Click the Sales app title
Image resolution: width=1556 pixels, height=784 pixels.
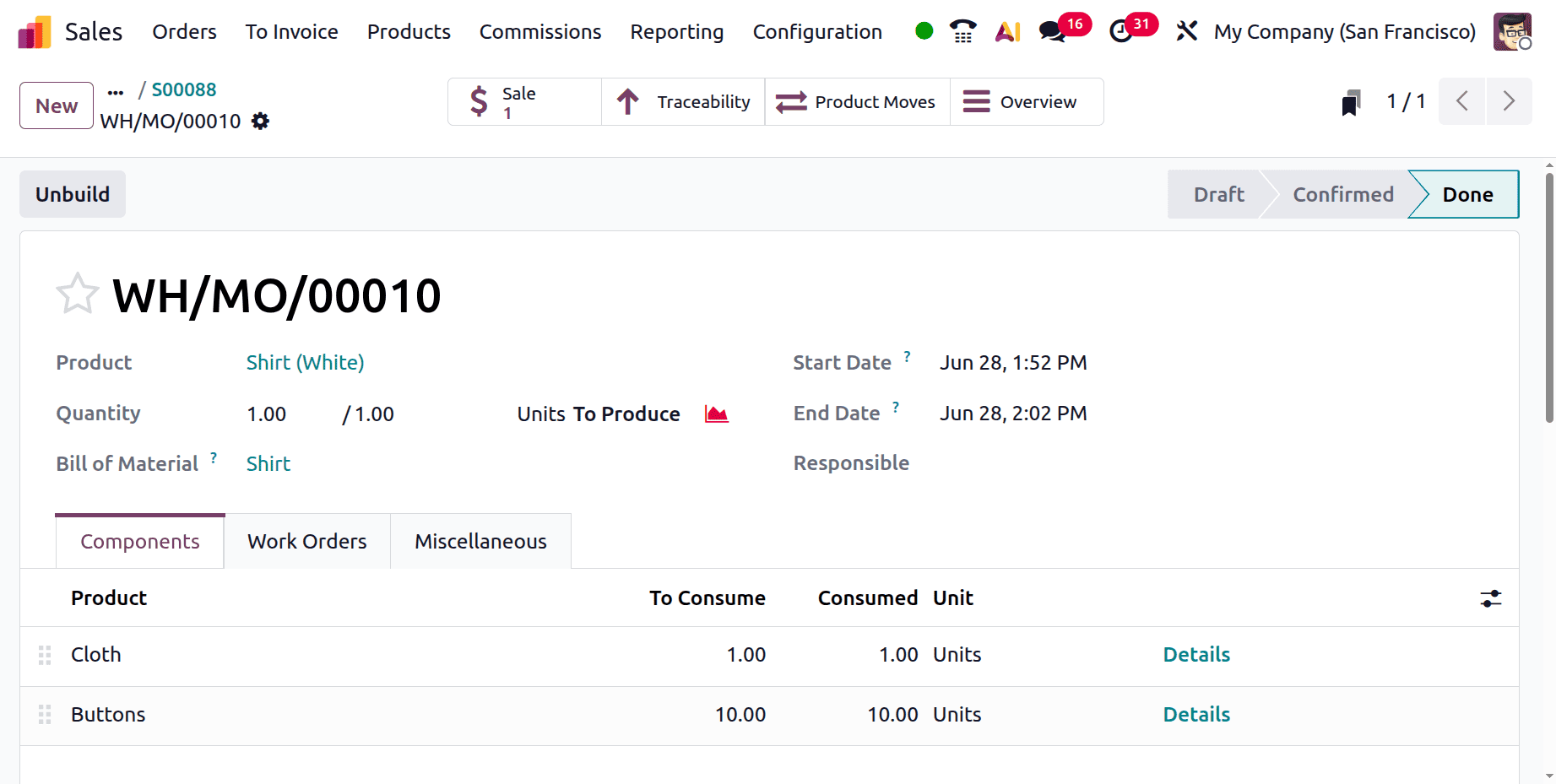(94, 32)
